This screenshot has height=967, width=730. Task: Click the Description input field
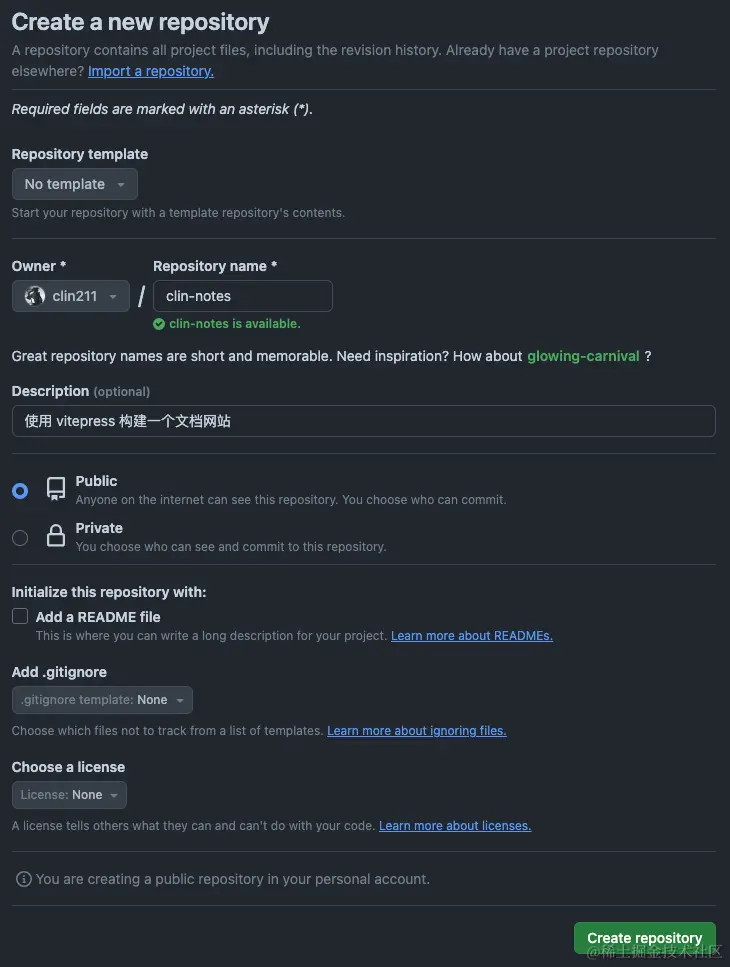[364, 421]
